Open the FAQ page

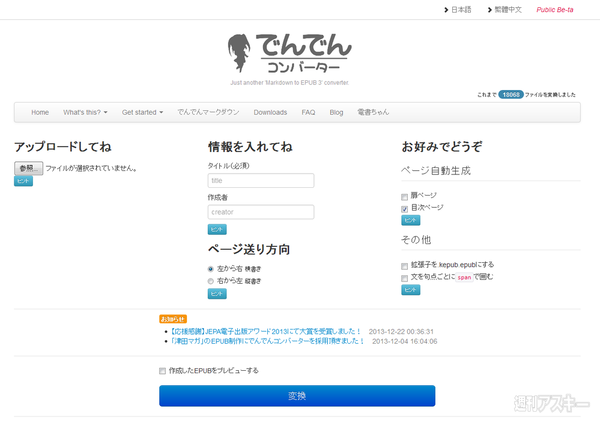[x=308, y=112]
